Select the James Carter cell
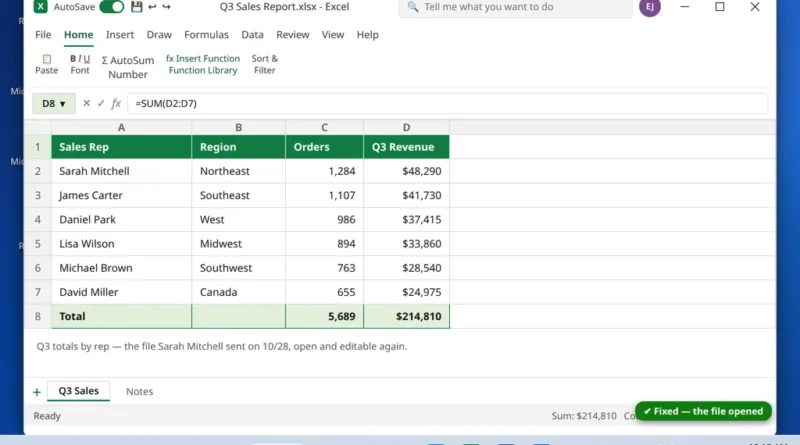This screenshot has width=800, height=445. pyautogui.click(x=121, y=195)
